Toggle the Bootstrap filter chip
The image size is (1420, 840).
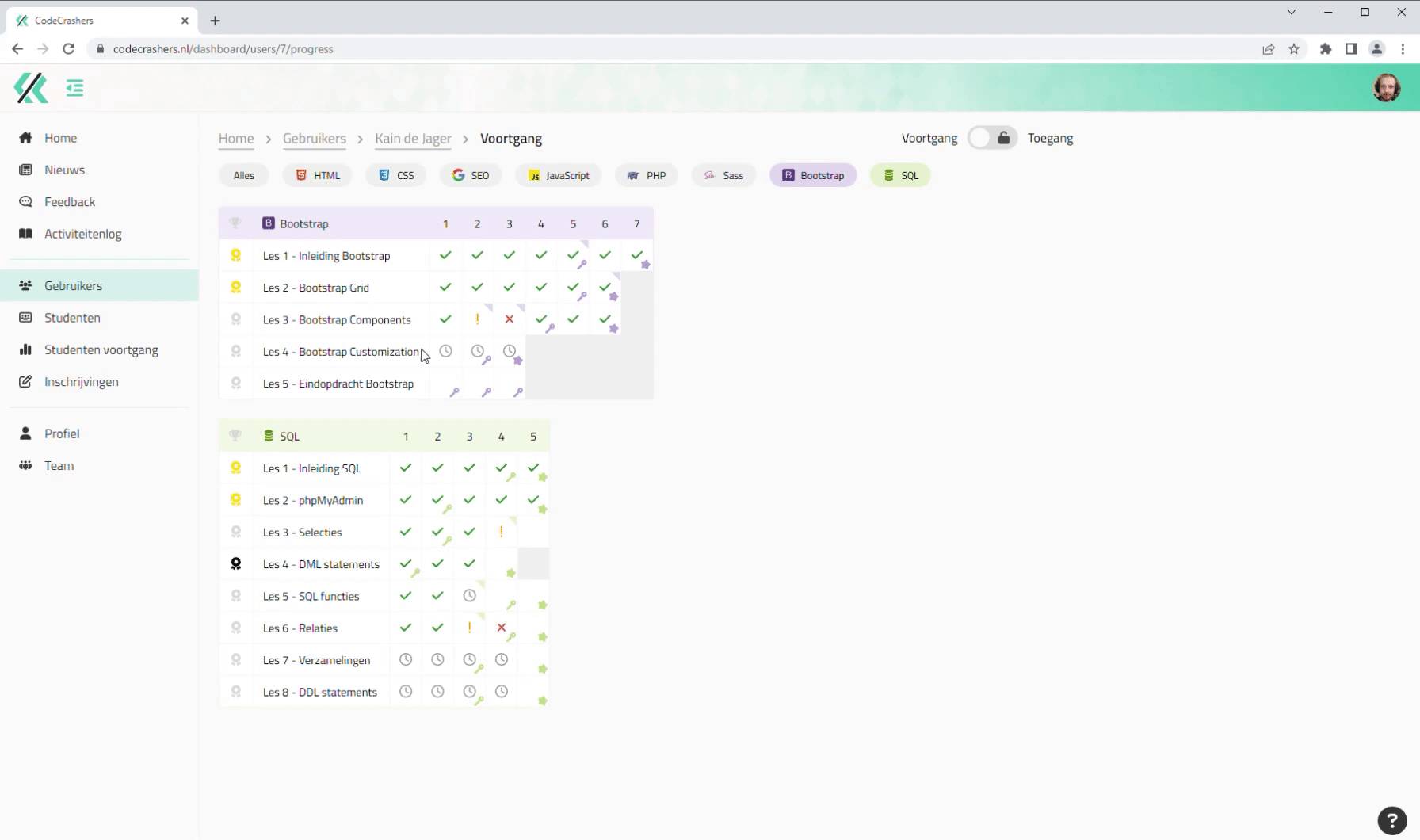pos(813,176)
